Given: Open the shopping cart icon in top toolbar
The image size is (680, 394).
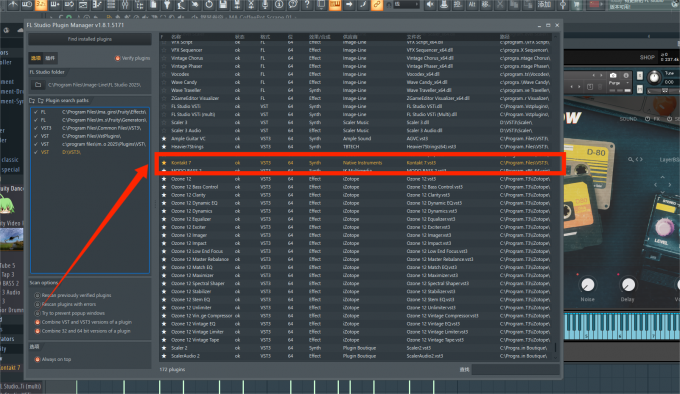Looking at the screenshot, I should (576, 5).
